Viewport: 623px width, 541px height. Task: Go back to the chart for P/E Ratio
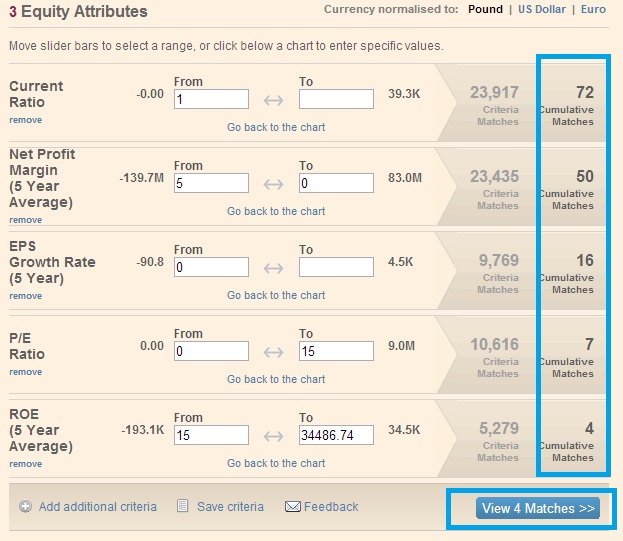click(x=276, y=379)
